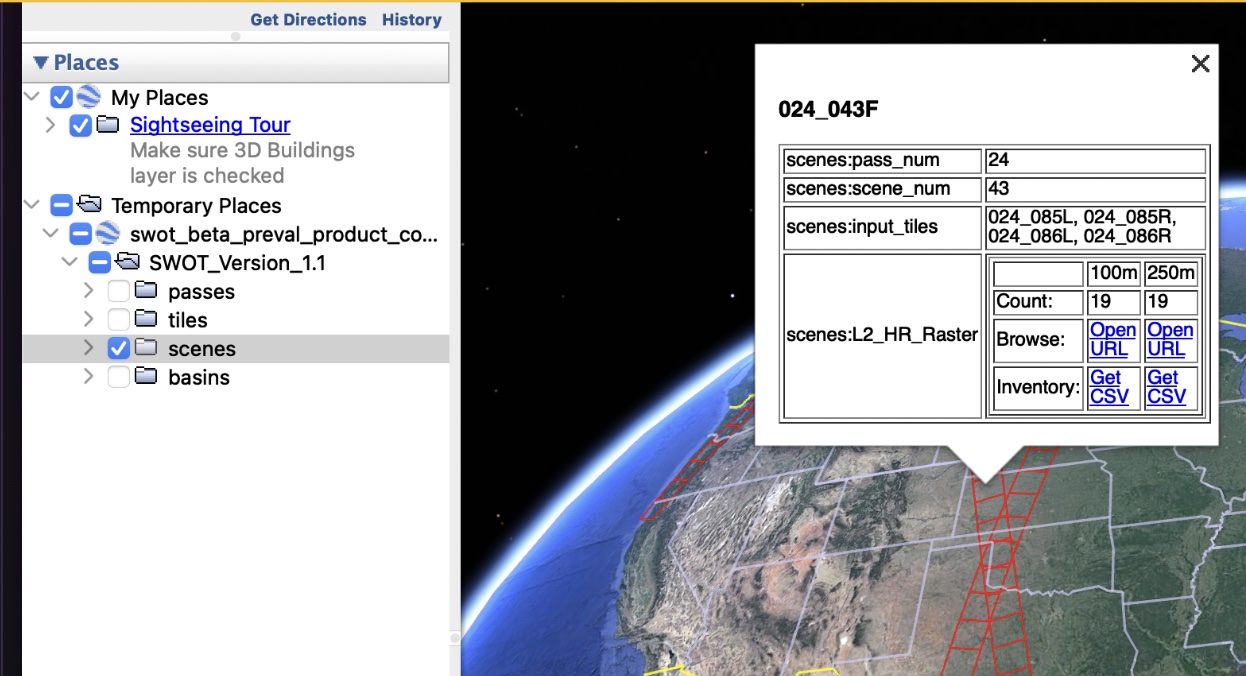Enable the basins layer checkbox

click(118, 377)
